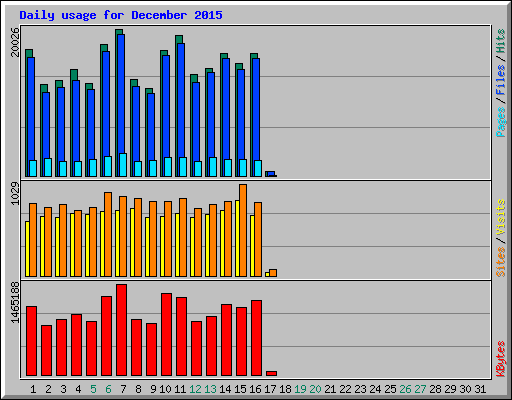512x400 pixels.
Task: Click the blue Files bar for day 7
Action: pyautogui.click(x=121, y=94)
